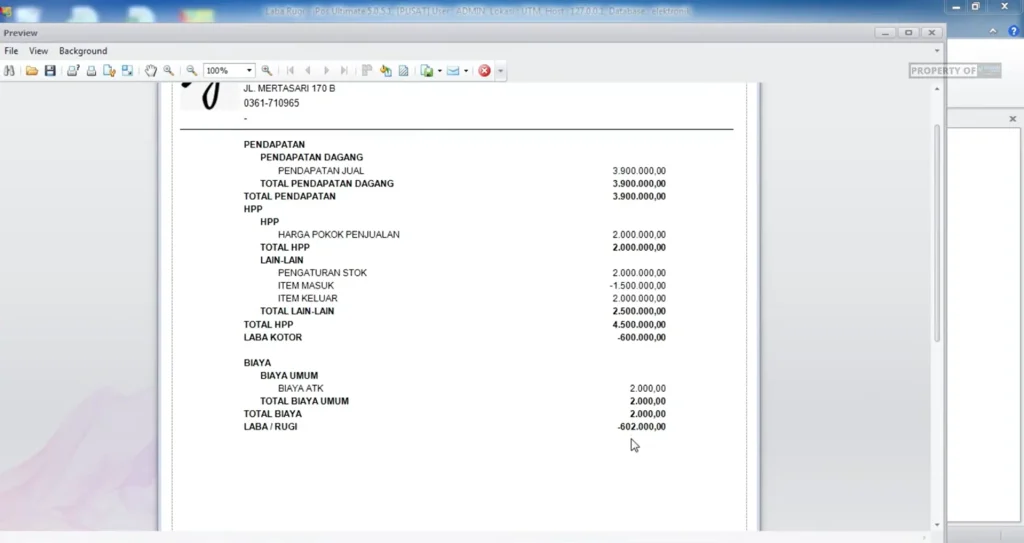Click the zoom out magnifier icon
Screen dimensions: 1024x543
click(191, 71)
